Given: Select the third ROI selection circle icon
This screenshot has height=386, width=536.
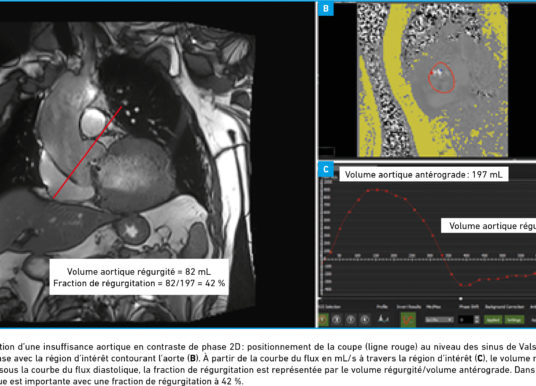Looking at the screenshot, I should pyautogui.click(x=350, y=320).
